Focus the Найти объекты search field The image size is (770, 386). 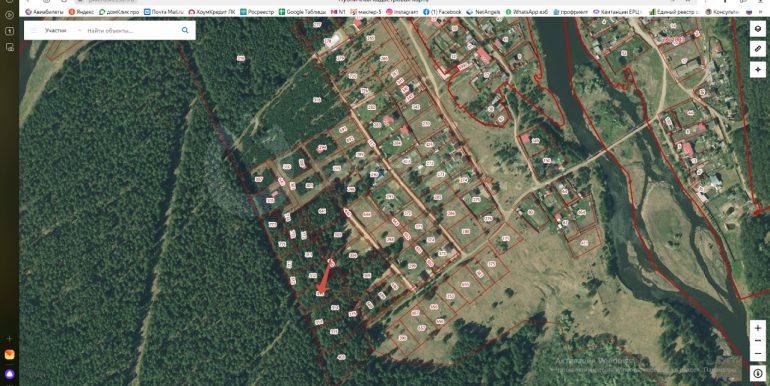coord(130,30)
